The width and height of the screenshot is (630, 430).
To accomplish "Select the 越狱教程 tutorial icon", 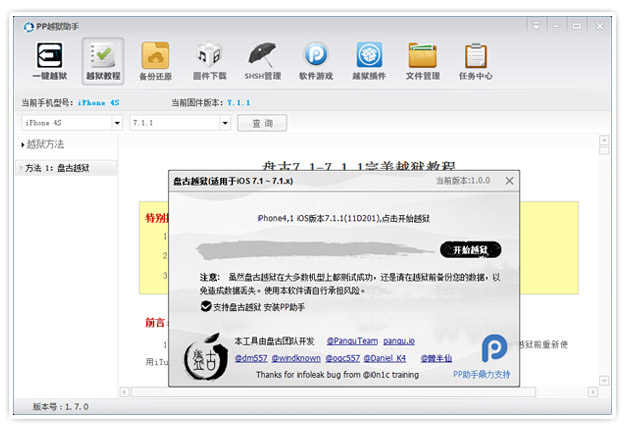I will (x=103, y=61).
